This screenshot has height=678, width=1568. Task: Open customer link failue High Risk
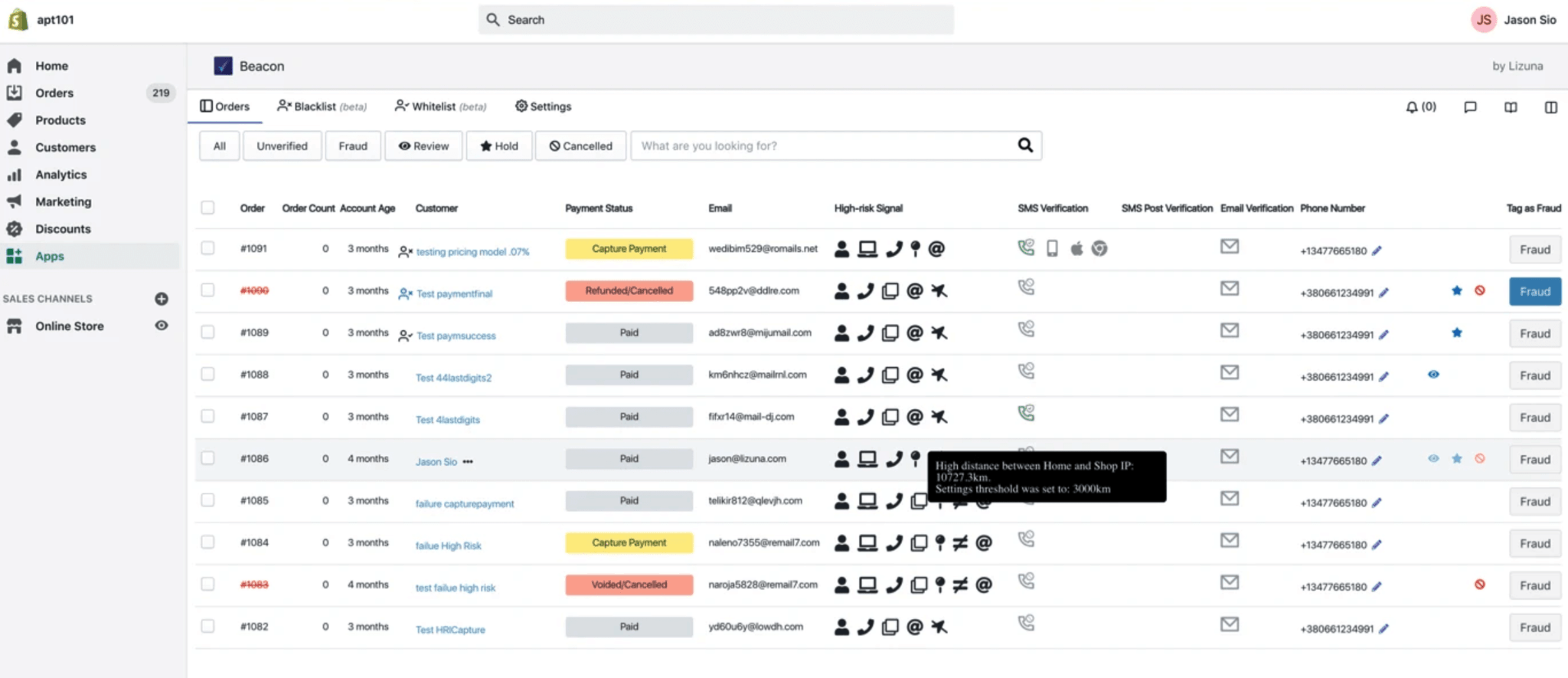[x=448, y=546]
